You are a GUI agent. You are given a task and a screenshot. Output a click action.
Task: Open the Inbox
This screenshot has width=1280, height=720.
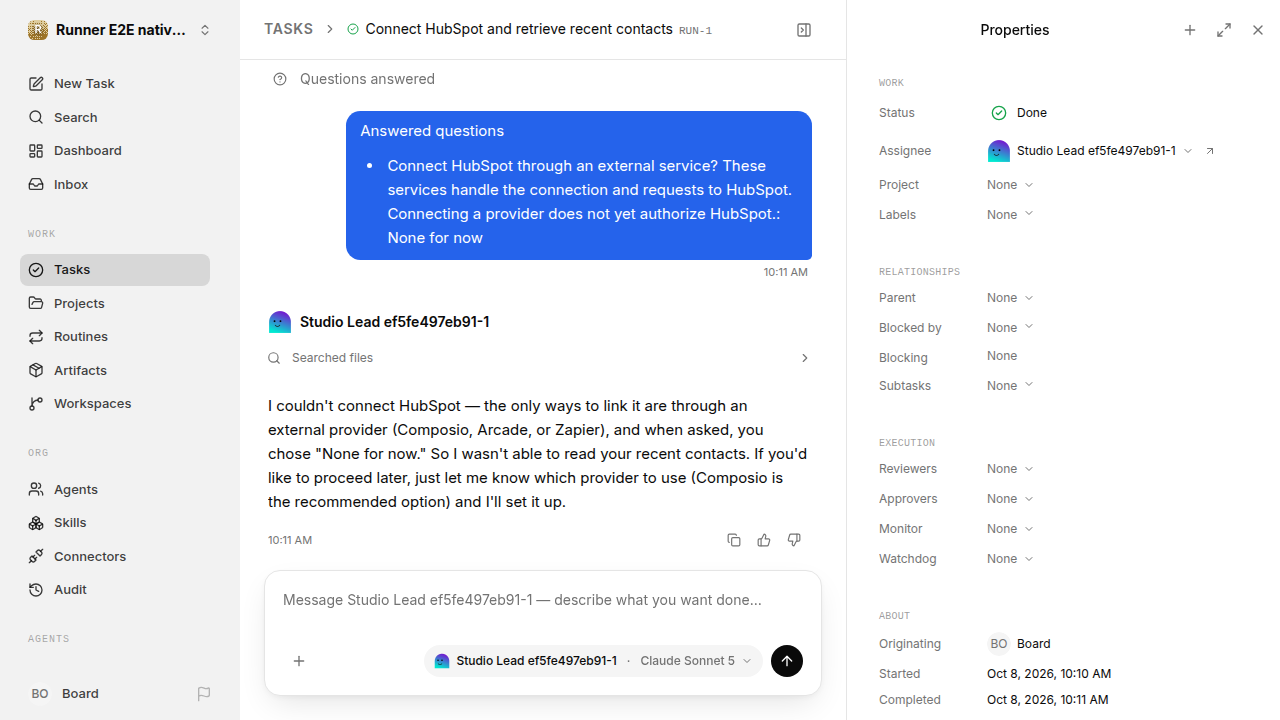[x=115, y=184]
